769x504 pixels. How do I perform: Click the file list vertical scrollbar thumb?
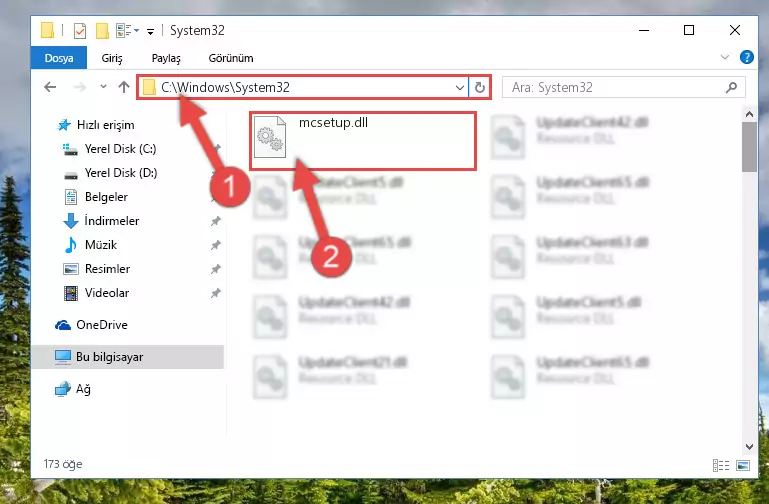tap(749, 147)
